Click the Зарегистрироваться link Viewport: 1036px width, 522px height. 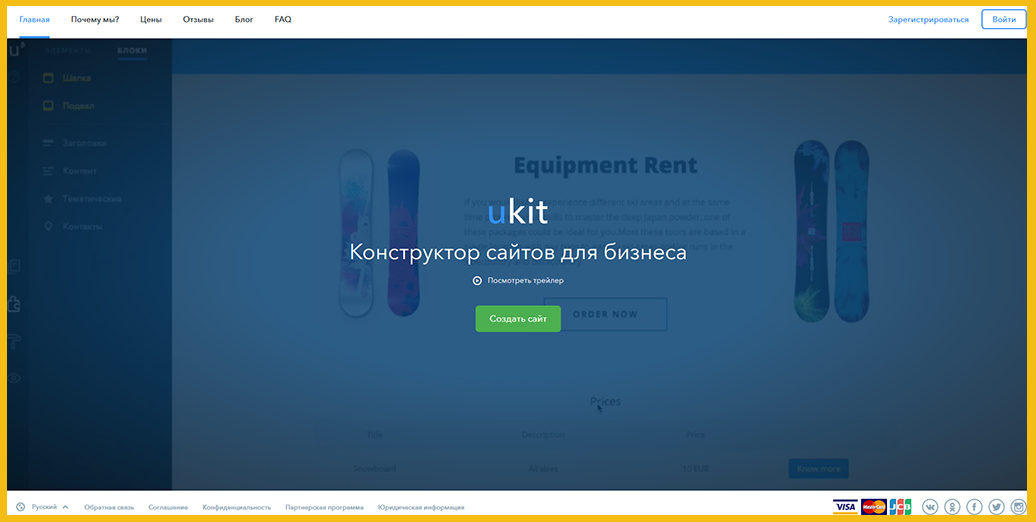coord(928,20)
